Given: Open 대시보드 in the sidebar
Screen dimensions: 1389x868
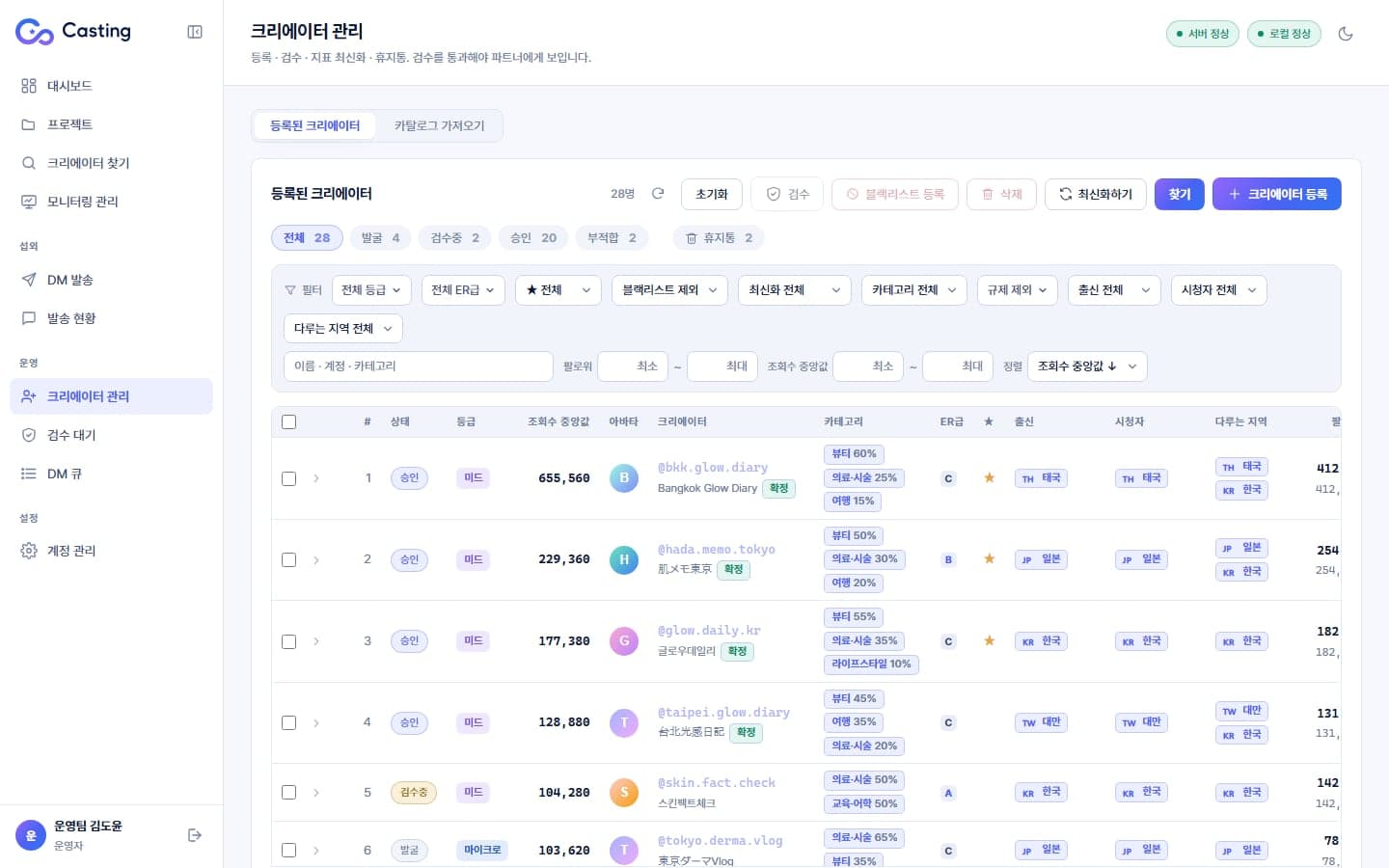Looking at the screenshot, I should point(111,86).
